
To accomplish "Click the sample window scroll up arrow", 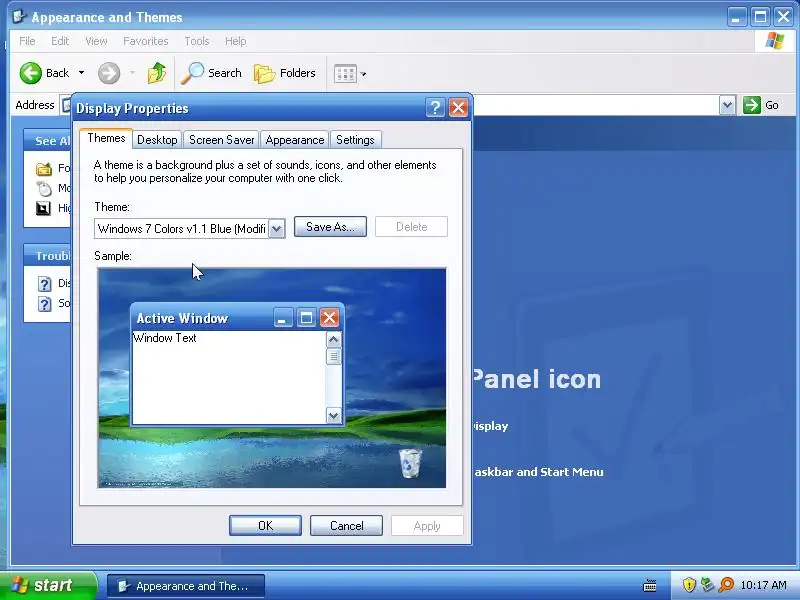I will (333, 340).
